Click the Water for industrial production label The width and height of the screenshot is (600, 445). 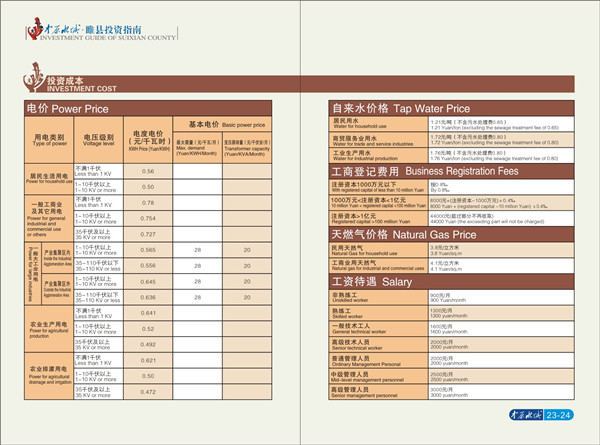(x=378, y=155)
